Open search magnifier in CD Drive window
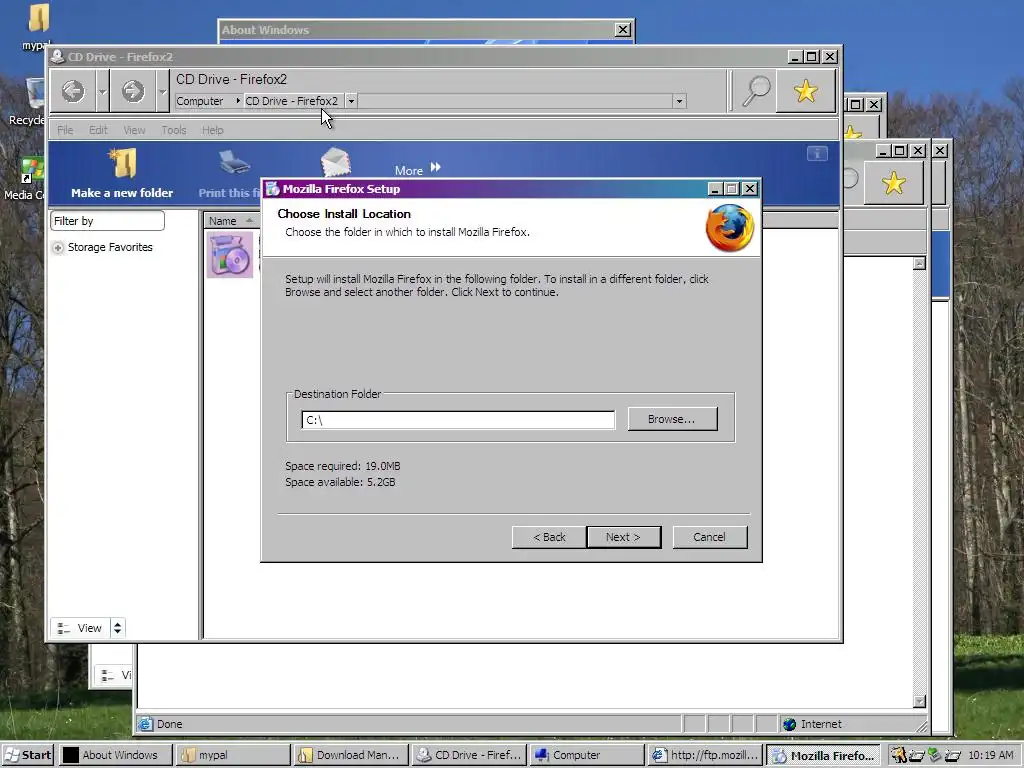Image resolution: width=1024 pixels, height=768 pixels. pos(755,91)
